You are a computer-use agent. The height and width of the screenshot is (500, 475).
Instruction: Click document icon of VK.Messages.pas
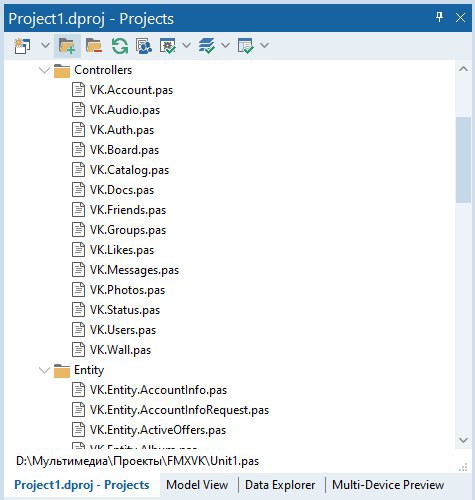click(78, 270)
